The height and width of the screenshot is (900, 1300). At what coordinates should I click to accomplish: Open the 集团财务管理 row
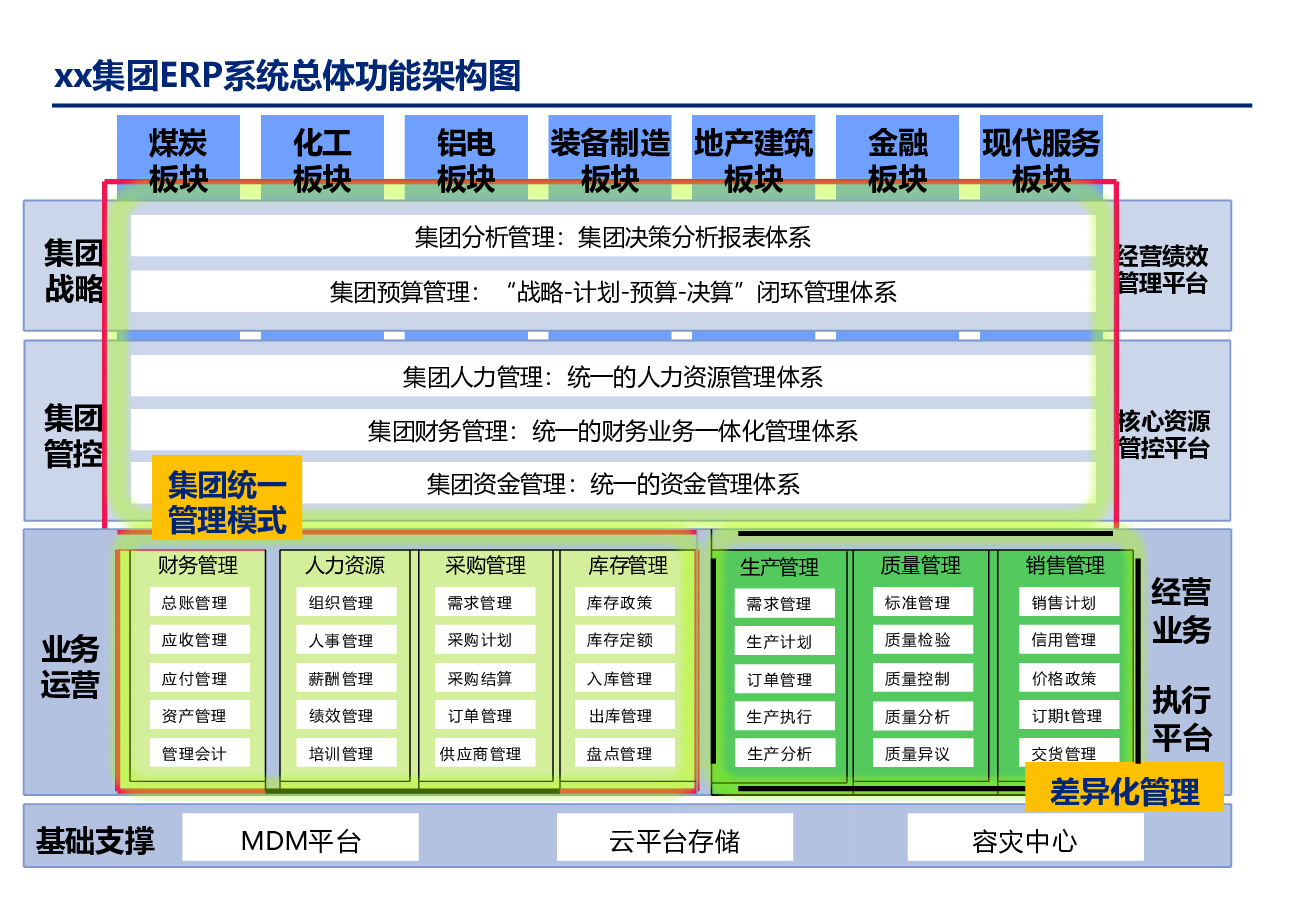coord(611,431)
